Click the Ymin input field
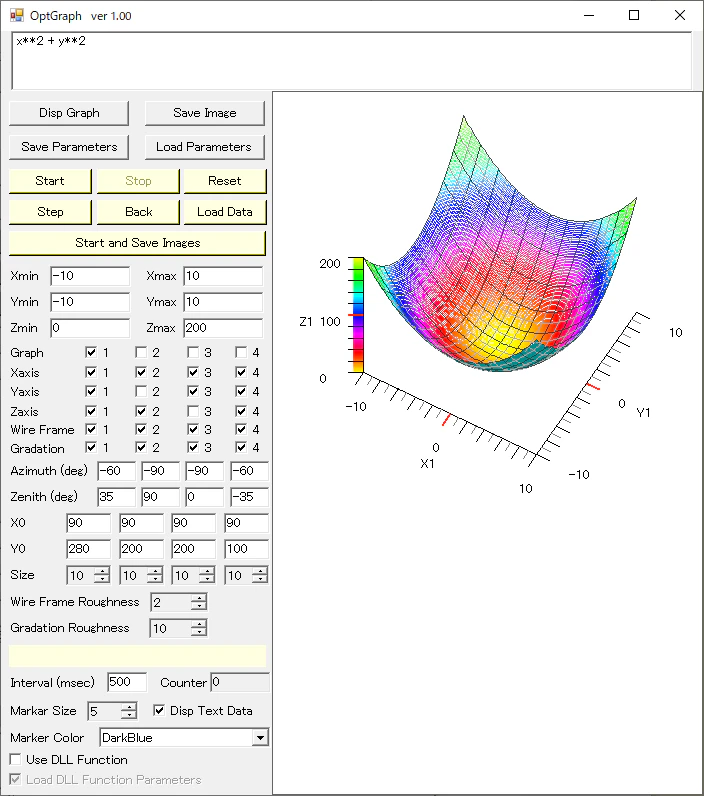The image size is (704, 796). tap(90, 302)
